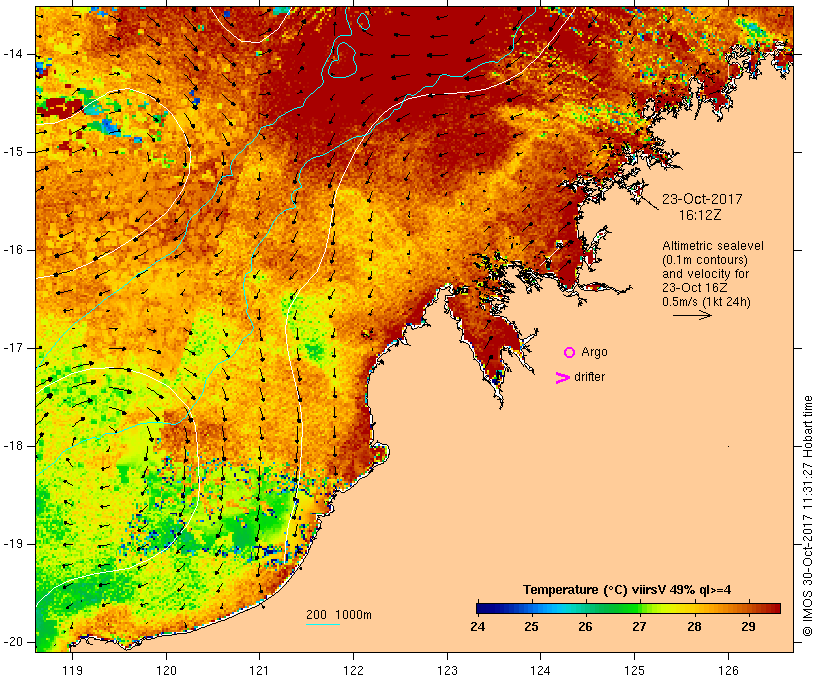Click the longitude axis label '121'
820x680 pixels.
point(259,670)
